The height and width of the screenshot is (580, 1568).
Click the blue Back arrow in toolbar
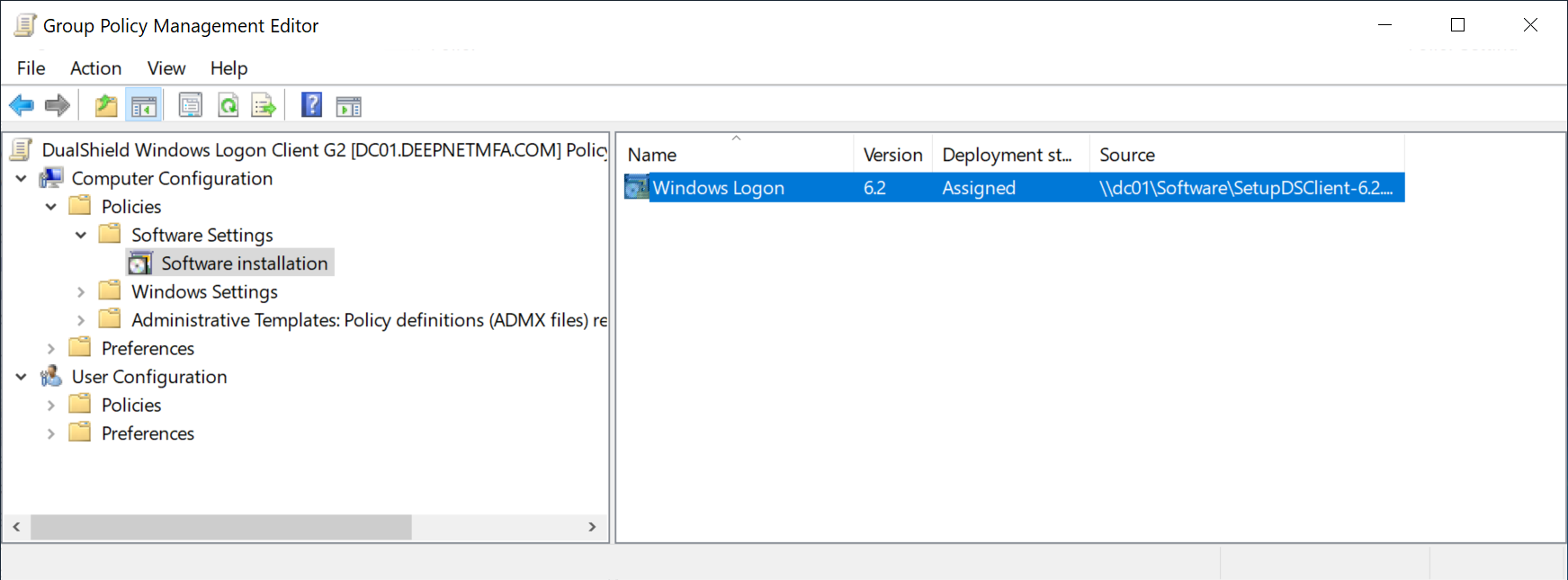(22, 106)
